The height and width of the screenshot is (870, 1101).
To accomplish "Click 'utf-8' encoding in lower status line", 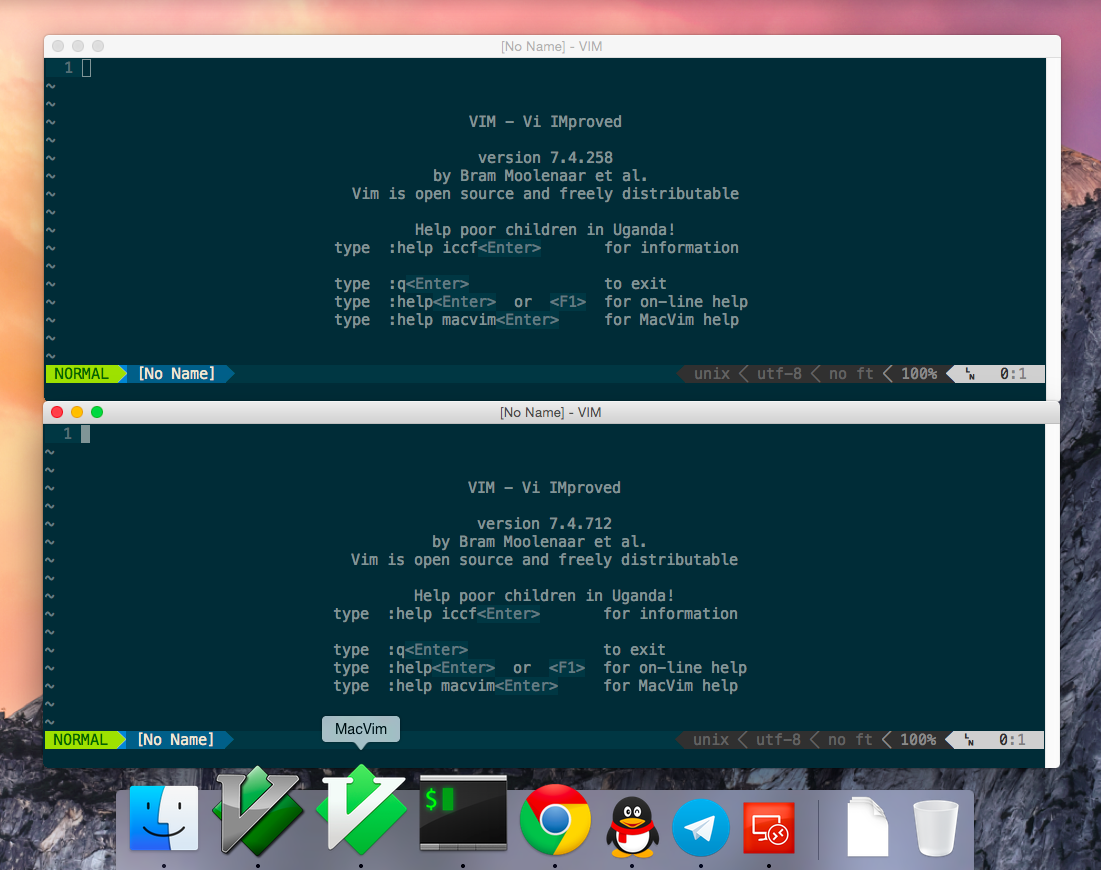I will tap(778, 739).
